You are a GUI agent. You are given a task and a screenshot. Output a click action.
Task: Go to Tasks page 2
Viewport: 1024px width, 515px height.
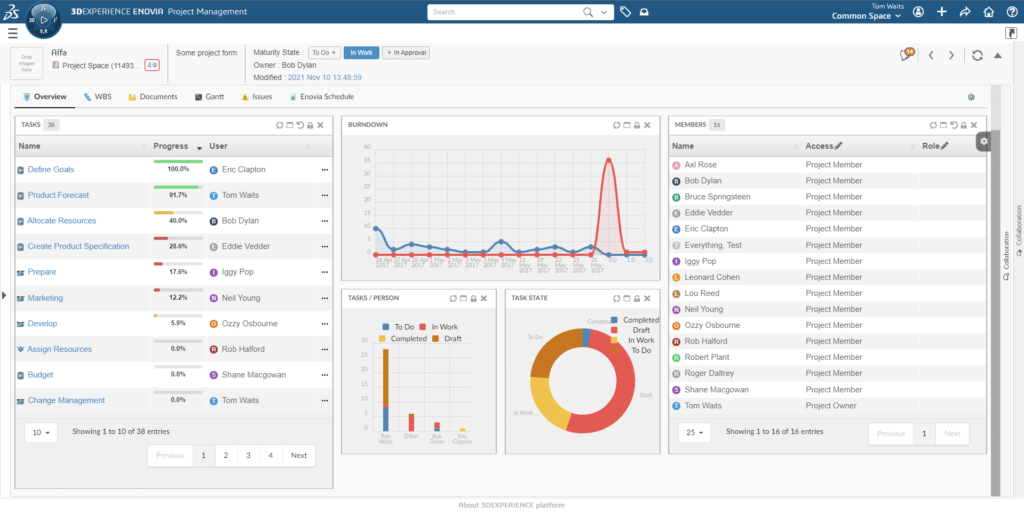(x=226, y=456)
